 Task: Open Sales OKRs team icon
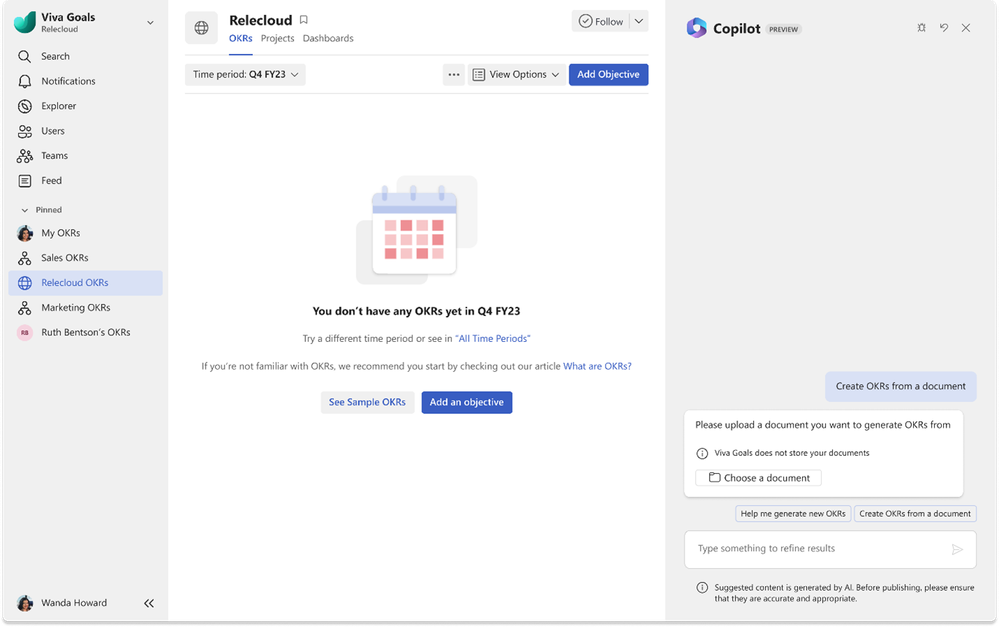25,258
